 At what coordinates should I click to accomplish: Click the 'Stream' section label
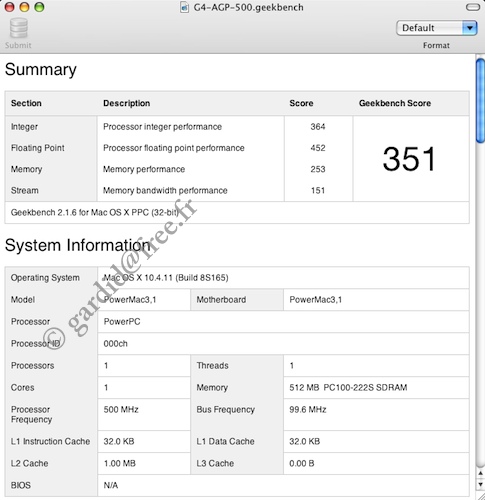(24, 191)
